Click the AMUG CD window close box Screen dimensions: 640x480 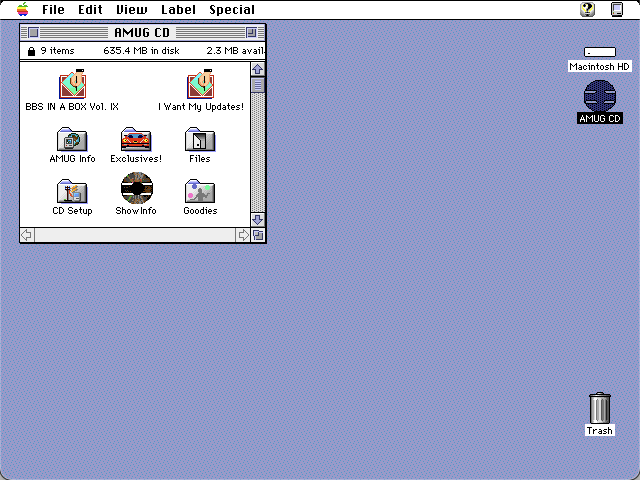click(x=33, y=32)
